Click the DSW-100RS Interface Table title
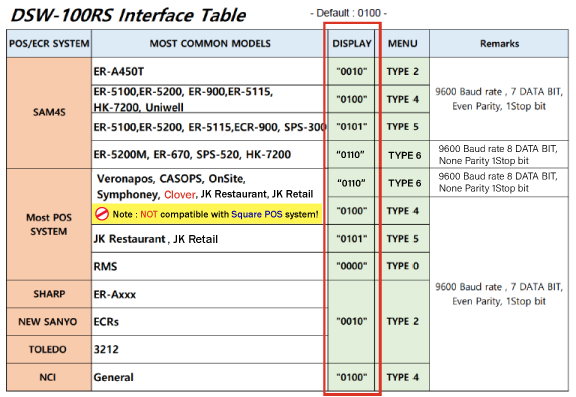This screenshot has height=397, width=576. [128, 15]
